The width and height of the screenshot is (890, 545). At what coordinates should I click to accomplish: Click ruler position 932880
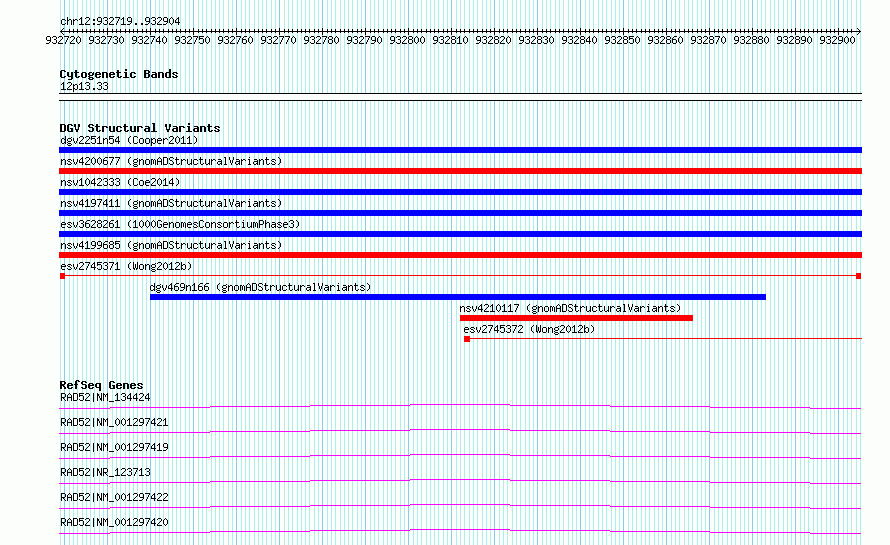click(x=752, y=40)
